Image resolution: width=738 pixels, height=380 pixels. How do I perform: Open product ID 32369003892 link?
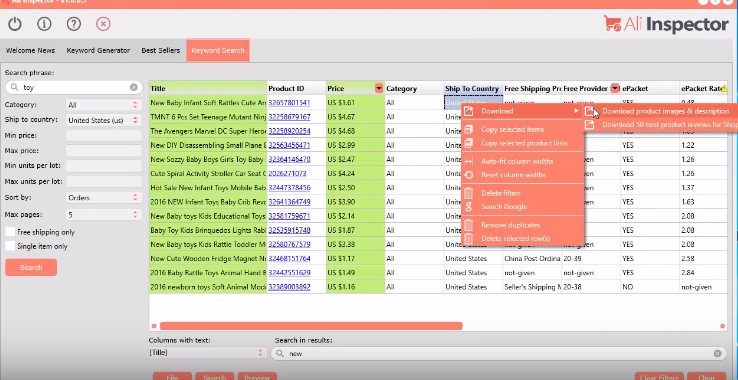[x=289, y=287]
